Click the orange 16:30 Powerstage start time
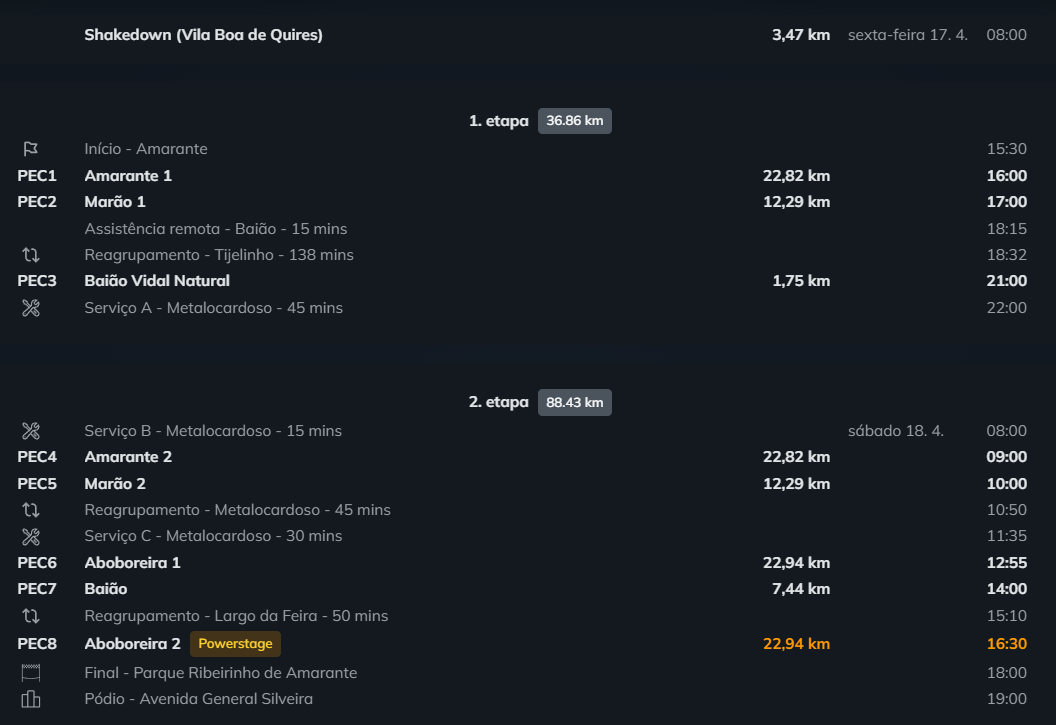 click(x=1006, y=643)
